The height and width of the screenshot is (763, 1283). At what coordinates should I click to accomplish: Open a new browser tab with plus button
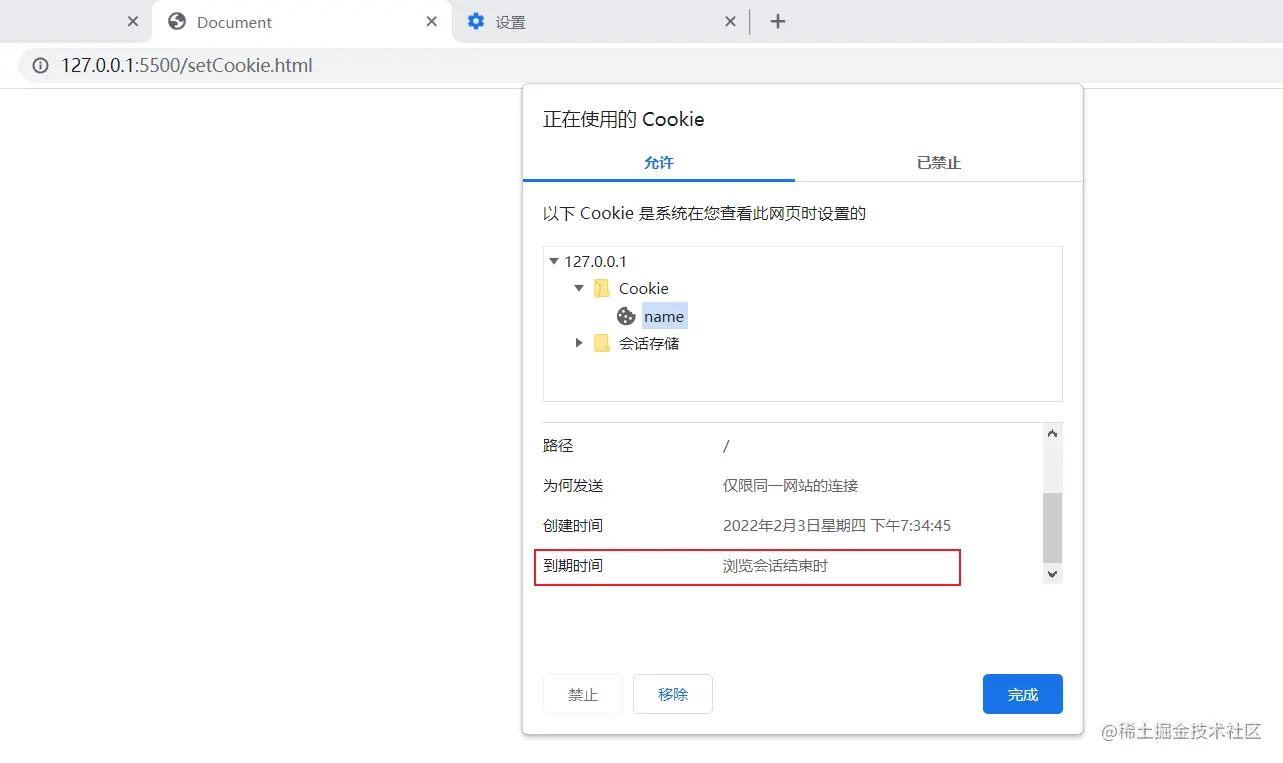(778, 21)
